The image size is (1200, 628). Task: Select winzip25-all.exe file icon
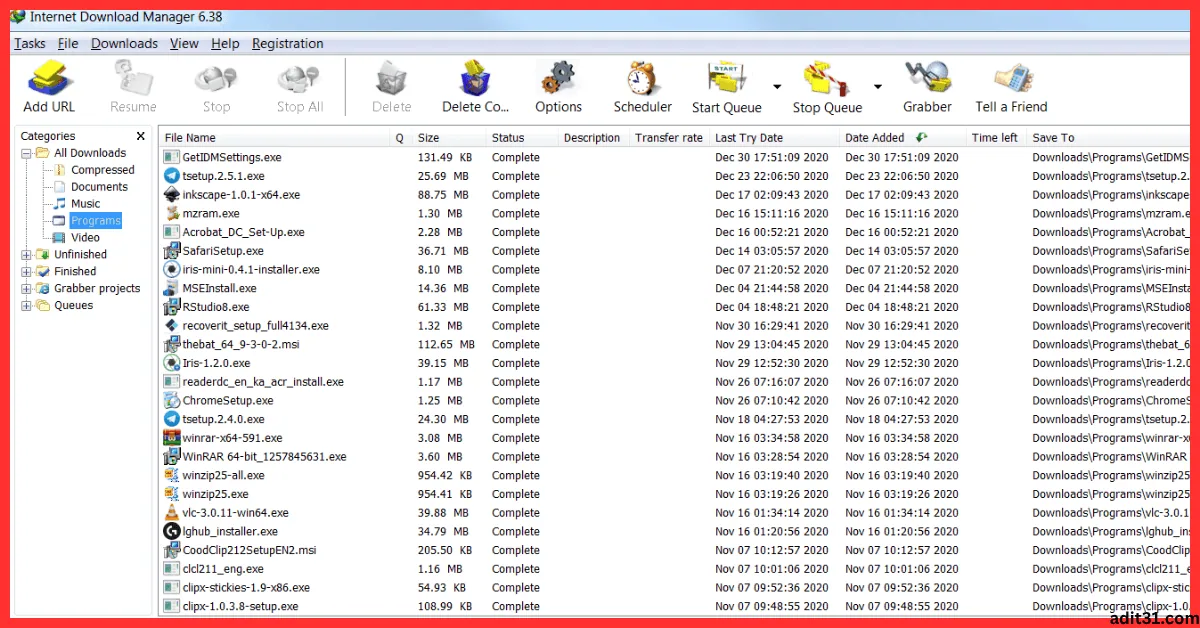(x=171, y=476)
